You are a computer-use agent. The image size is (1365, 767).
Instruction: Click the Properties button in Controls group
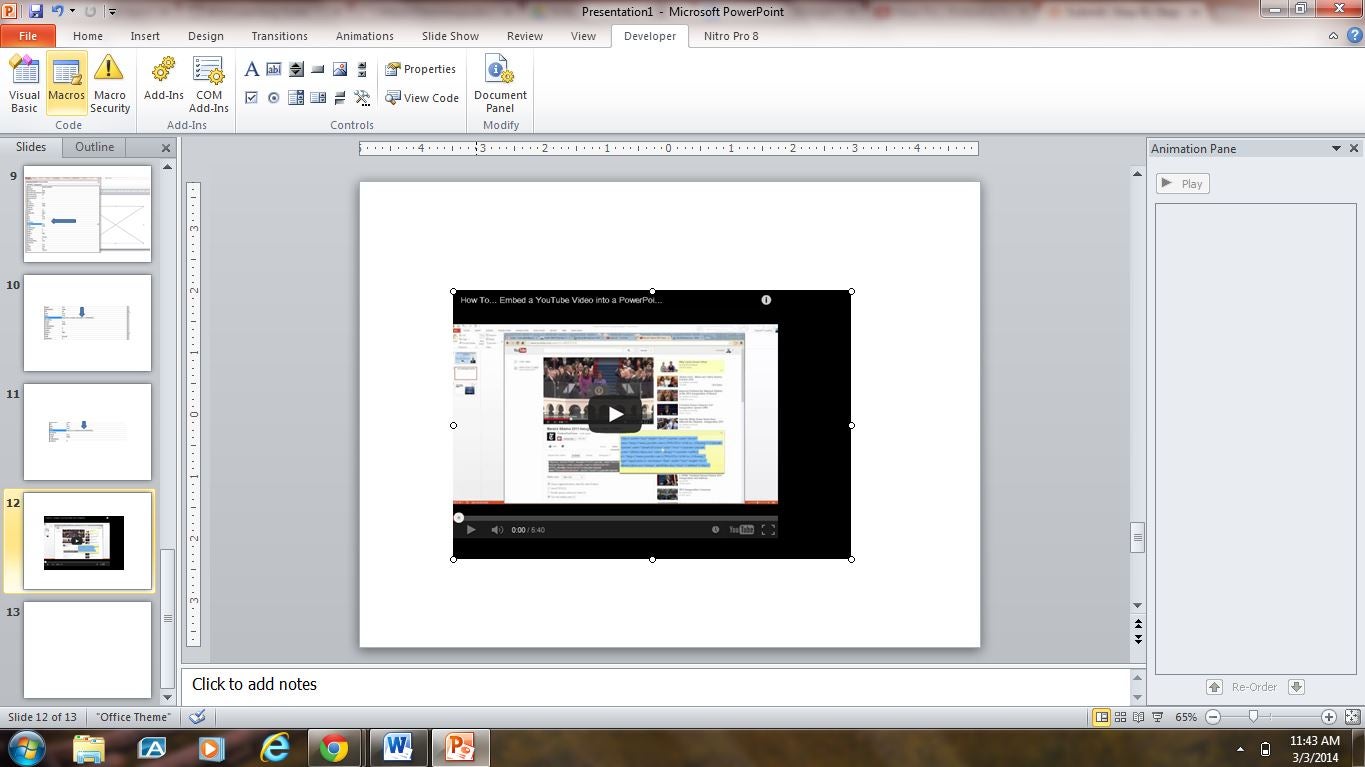pyautogui.click(x=422, y=68)
